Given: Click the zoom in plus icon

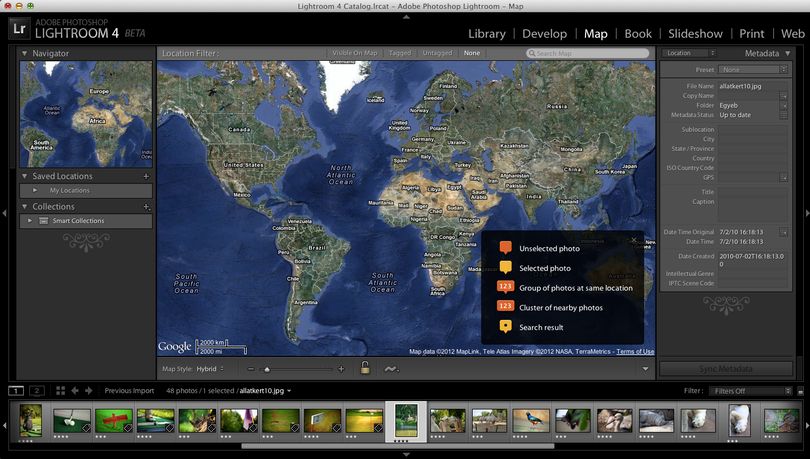Looking at the screenshot, I should point(341,369).
